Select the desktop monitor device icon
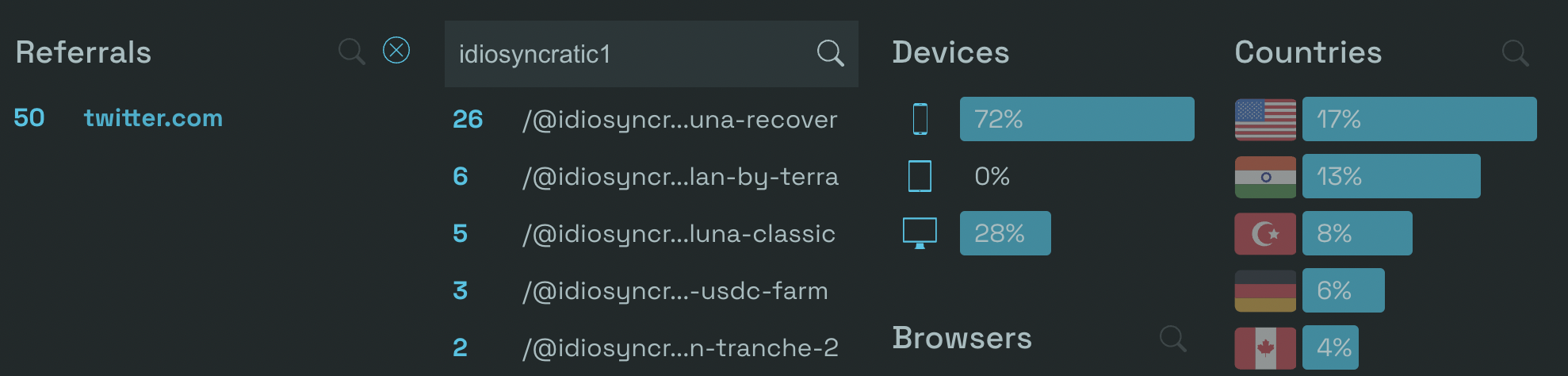1568x376 pixels. tap(920, 233)
